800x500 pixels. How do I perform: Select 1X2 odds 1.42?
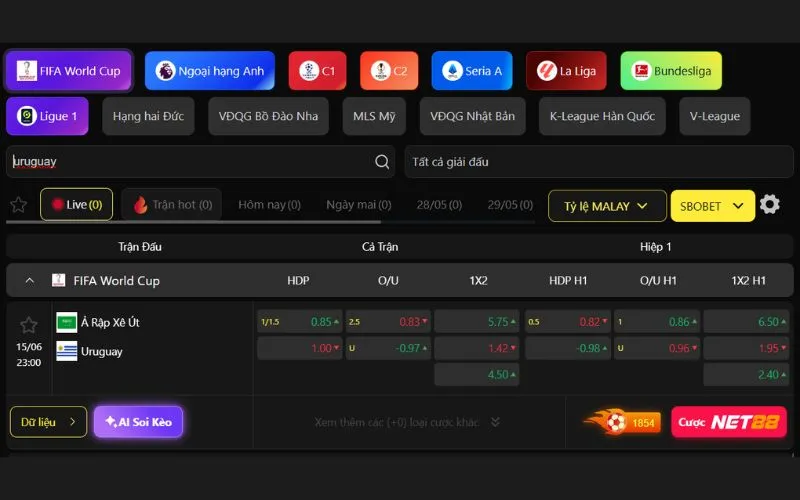click(x=477, y=348)
